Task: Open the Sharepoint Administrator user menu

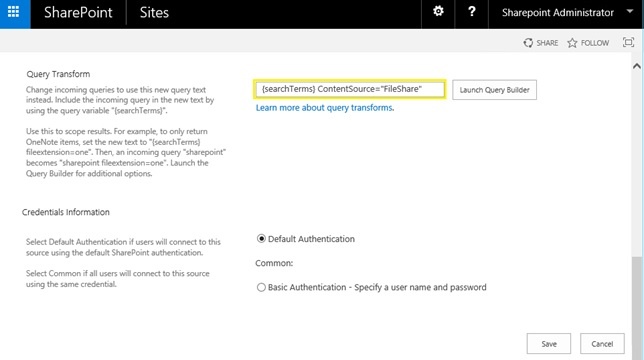Action: click(558, 13)
